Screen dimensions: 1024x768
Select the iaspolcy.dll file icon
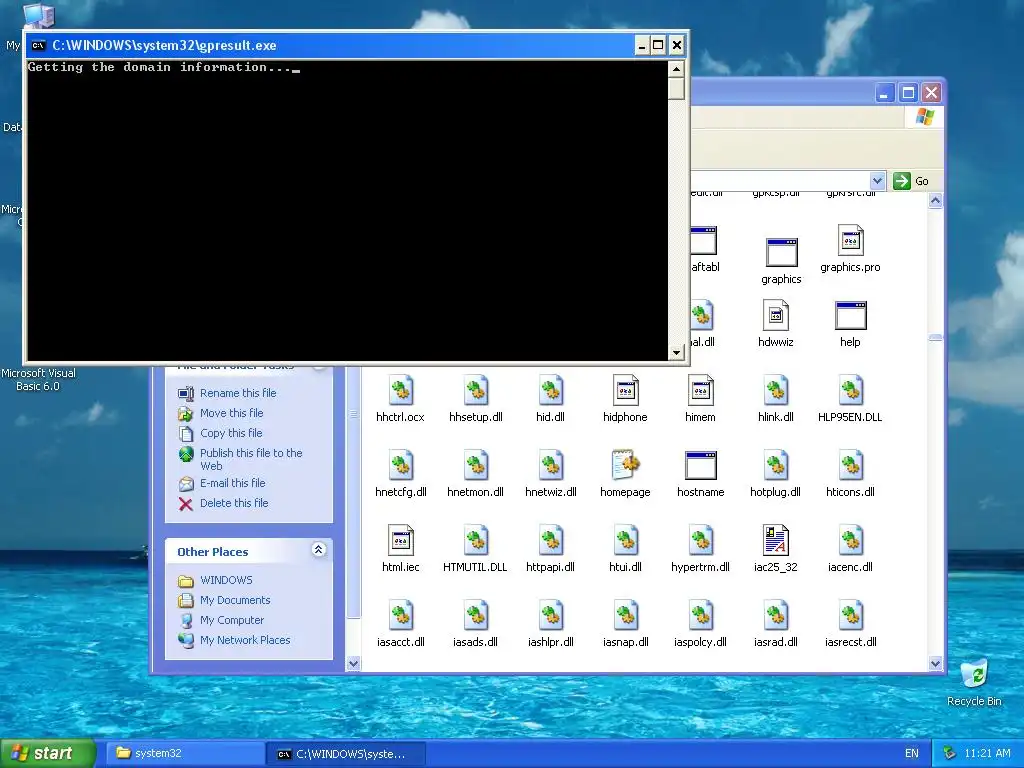(x=700, y=616)
